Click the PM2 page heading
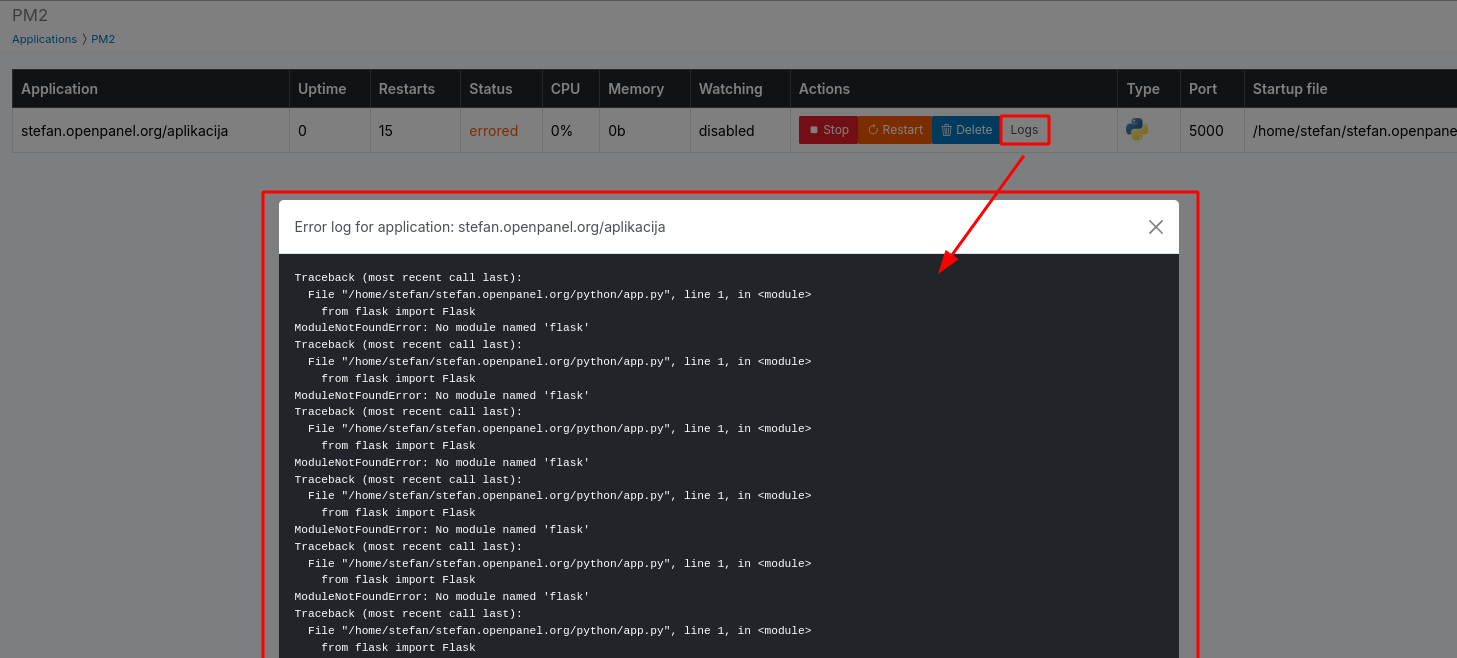This screenshot has height=658, width=1457. point(30,15)
